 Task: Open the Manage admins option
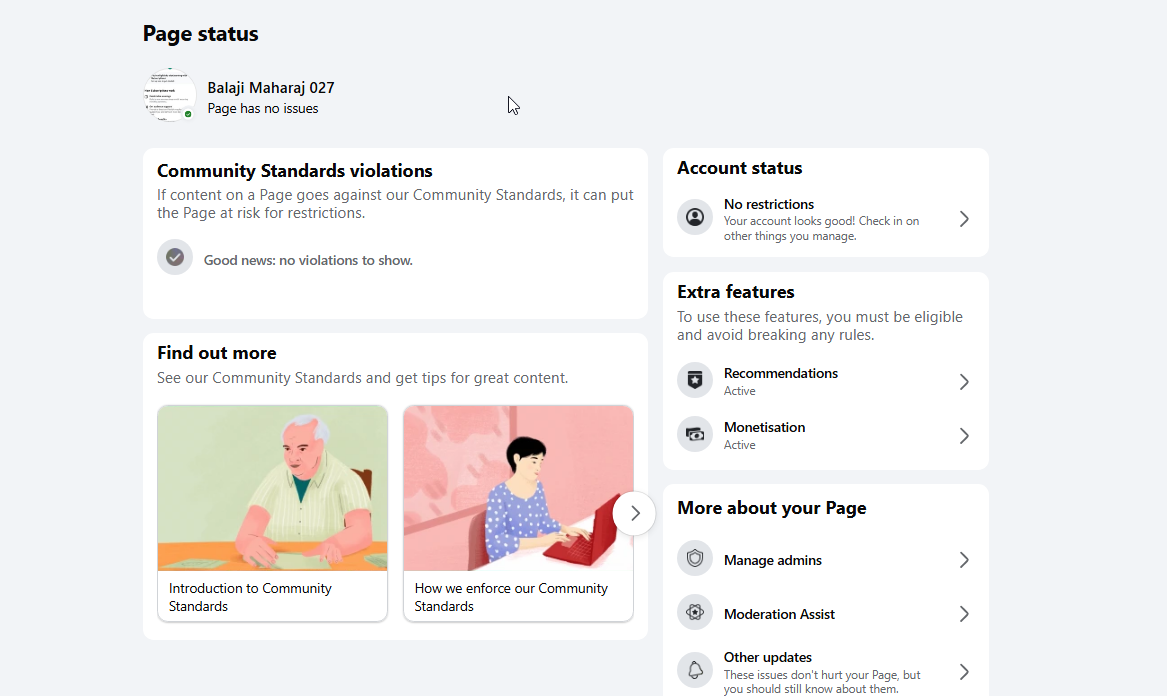825,560
